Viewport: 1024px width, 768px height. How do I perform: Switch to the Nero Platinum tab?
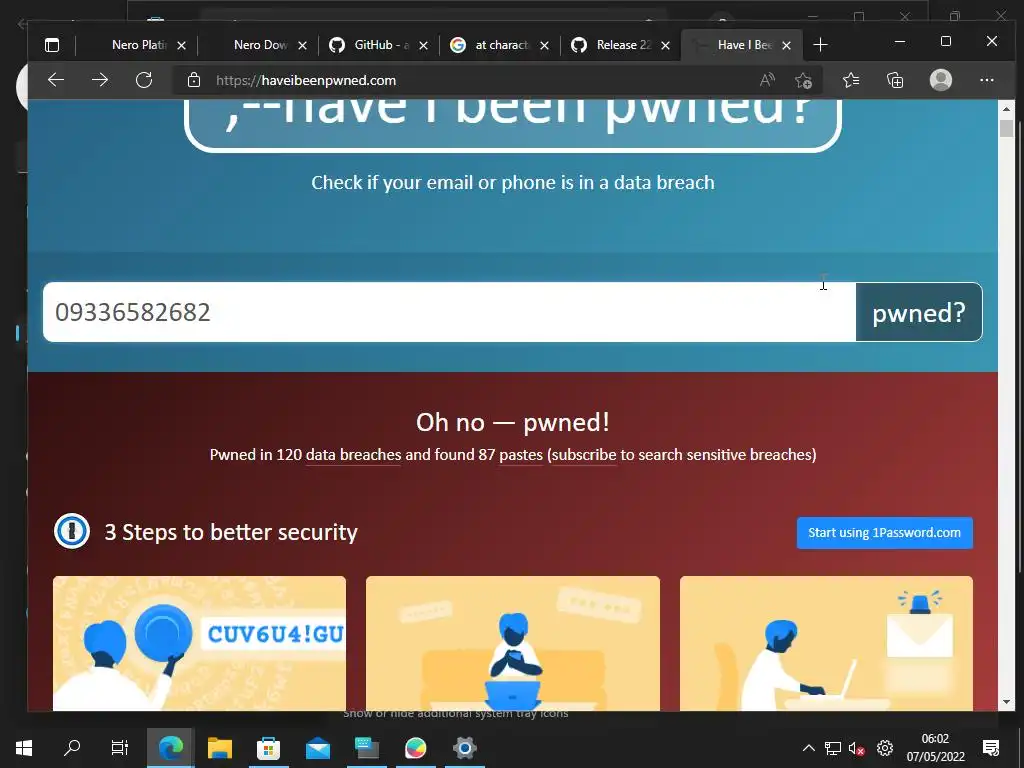pos(138,45)
